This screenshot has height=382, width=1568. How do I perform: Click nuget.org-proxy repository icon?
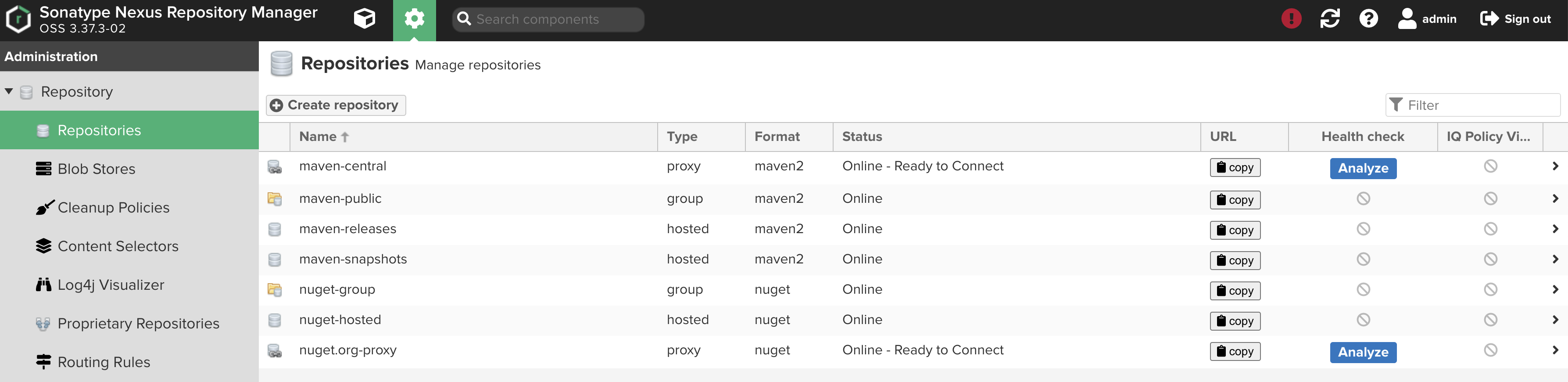(275, 351)
